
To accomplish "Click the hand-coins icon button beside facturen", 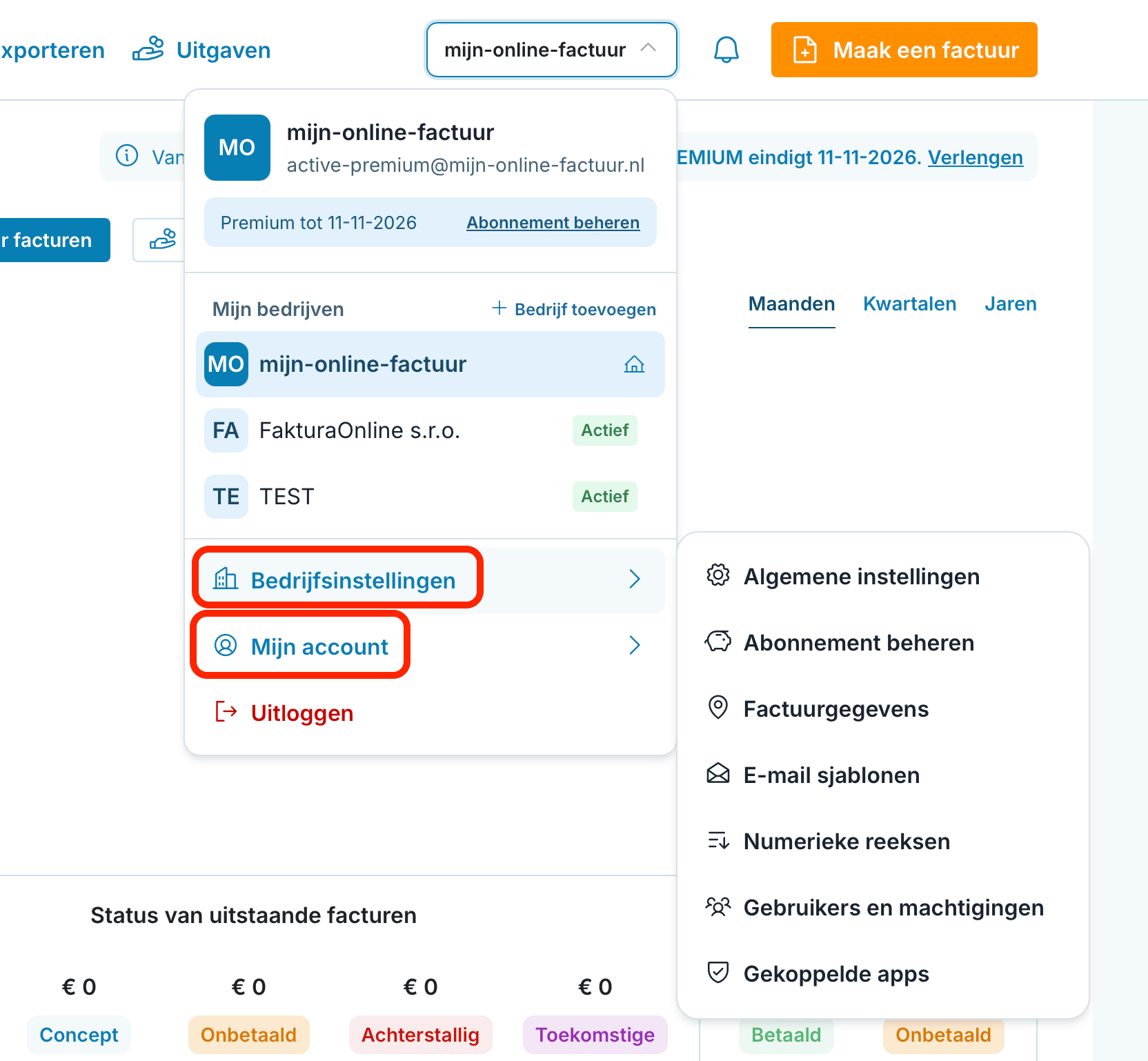I will pyautogui.click(x=163, y=239).
